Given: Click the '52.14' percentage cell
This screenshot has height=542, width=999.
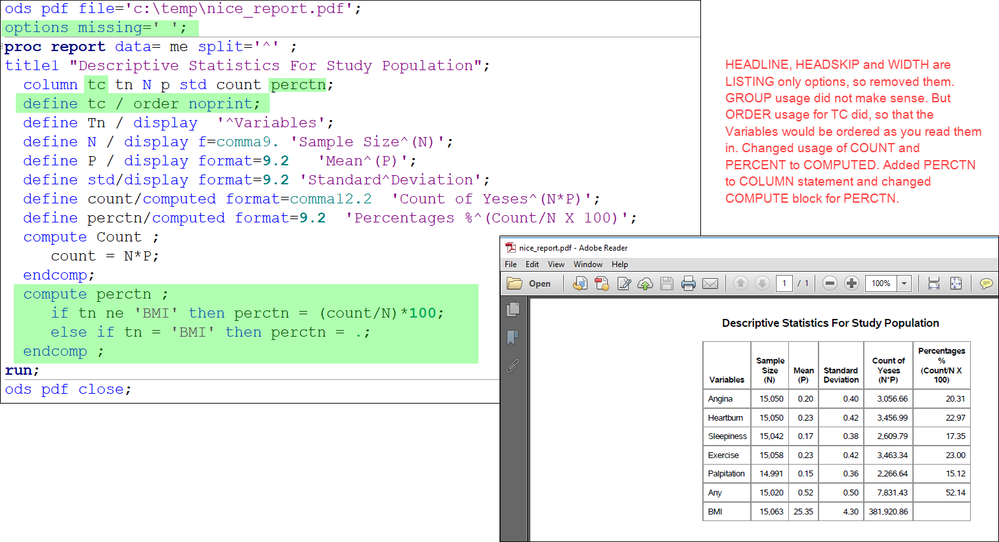Looking at the screenshot, I should point(942,492).
